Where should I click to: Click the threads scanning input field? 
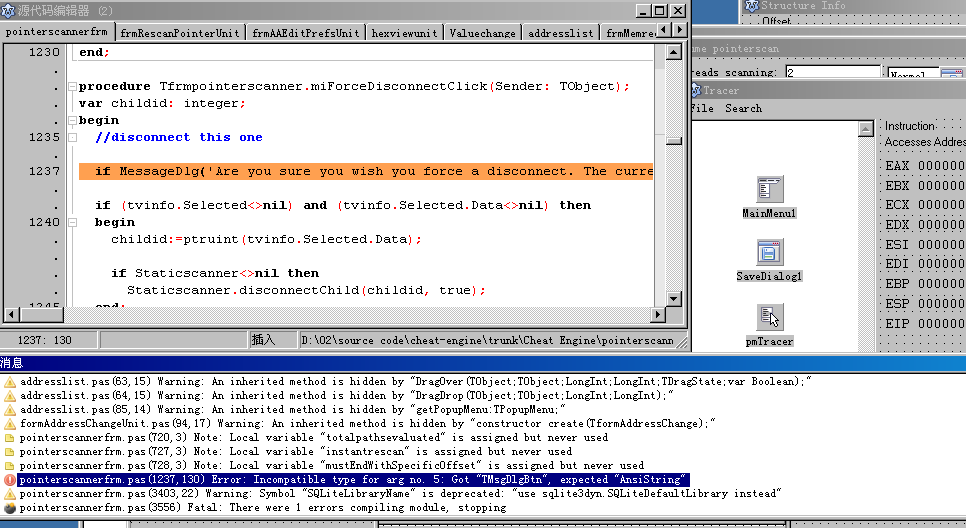coord(831,73)
